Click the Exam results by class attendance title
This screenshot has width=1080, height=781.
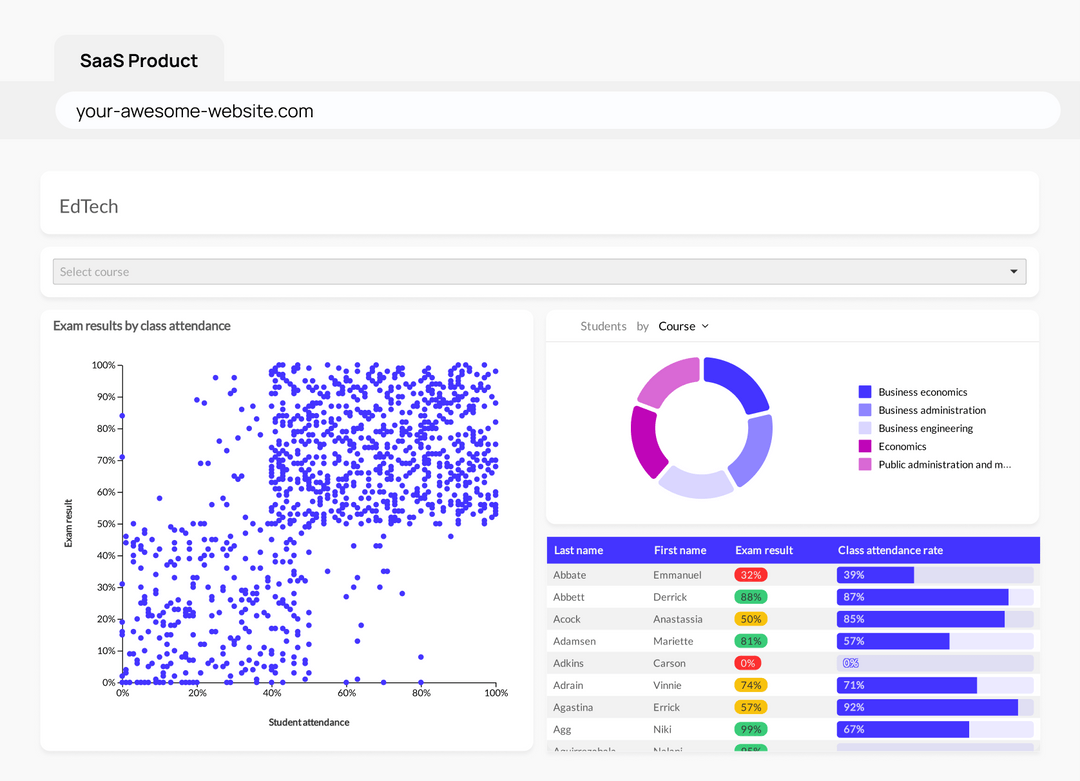(x=140, y=326)
